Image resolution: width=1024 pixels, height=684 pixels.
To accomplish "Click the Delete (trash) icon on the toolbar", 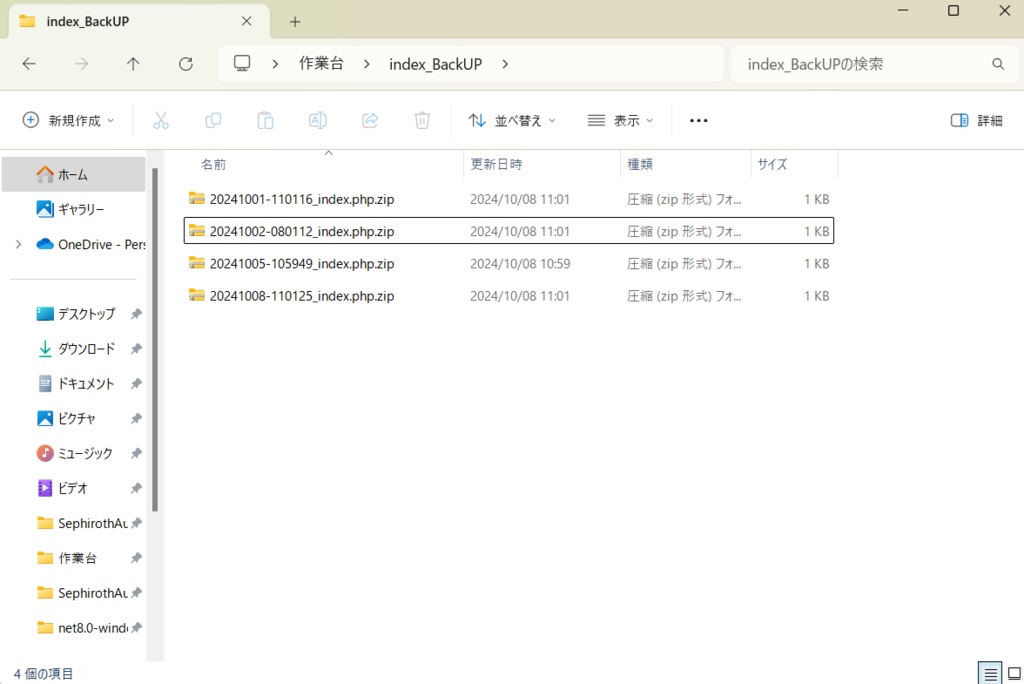I will pos(421,120).
